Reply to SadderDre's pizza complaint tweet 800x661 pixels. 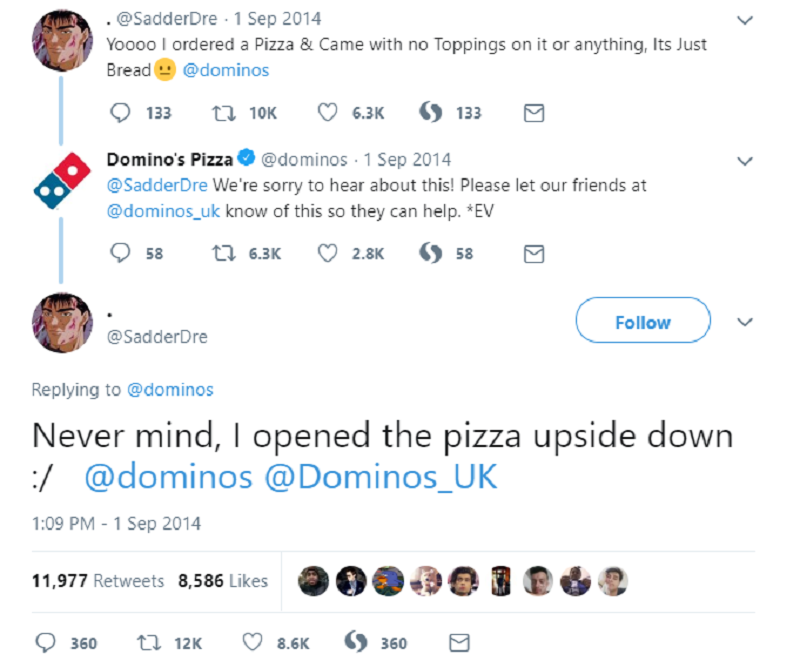pyautogui.click(x=121, y=112)
